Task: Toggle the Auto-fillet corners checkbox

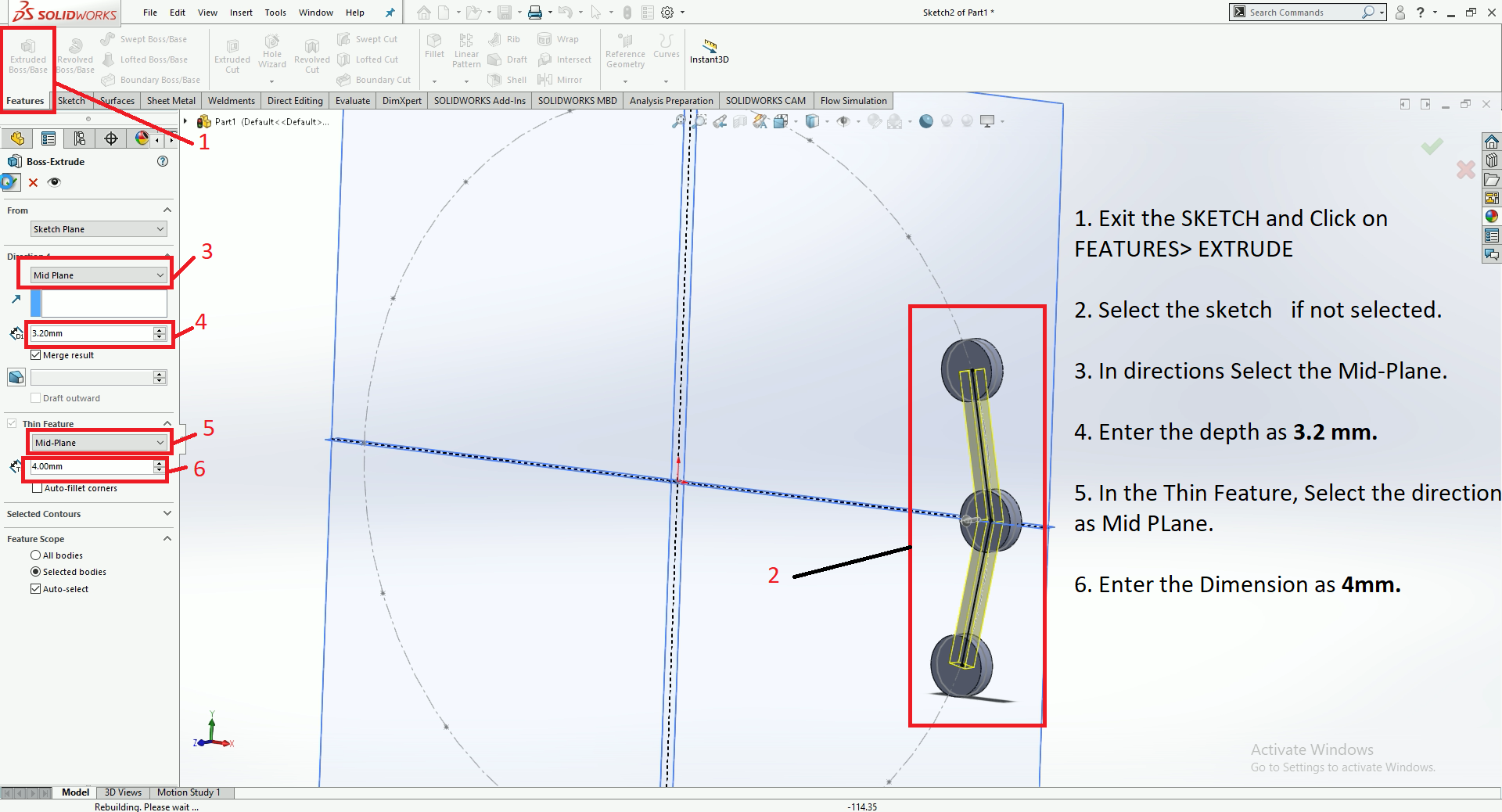Action: point(37,488)
